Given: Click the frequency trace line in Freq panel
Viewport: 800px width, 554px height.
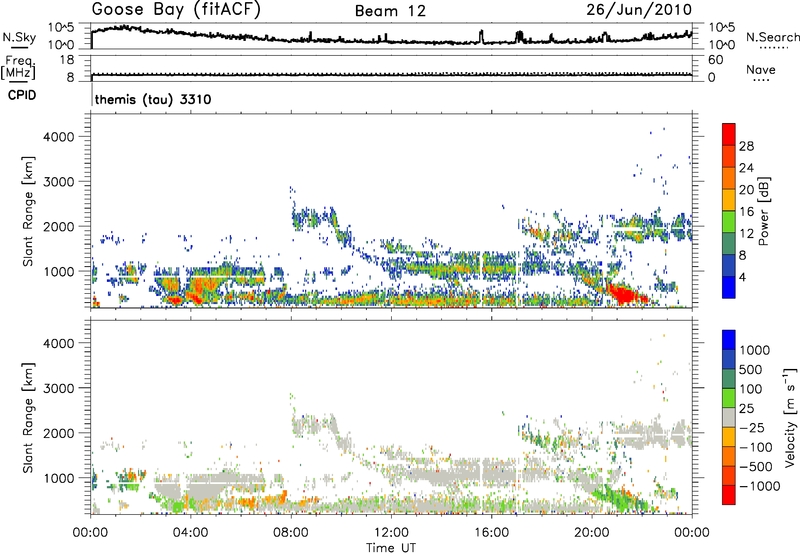Looking at the screenshot, I should [x=391, y=74].
